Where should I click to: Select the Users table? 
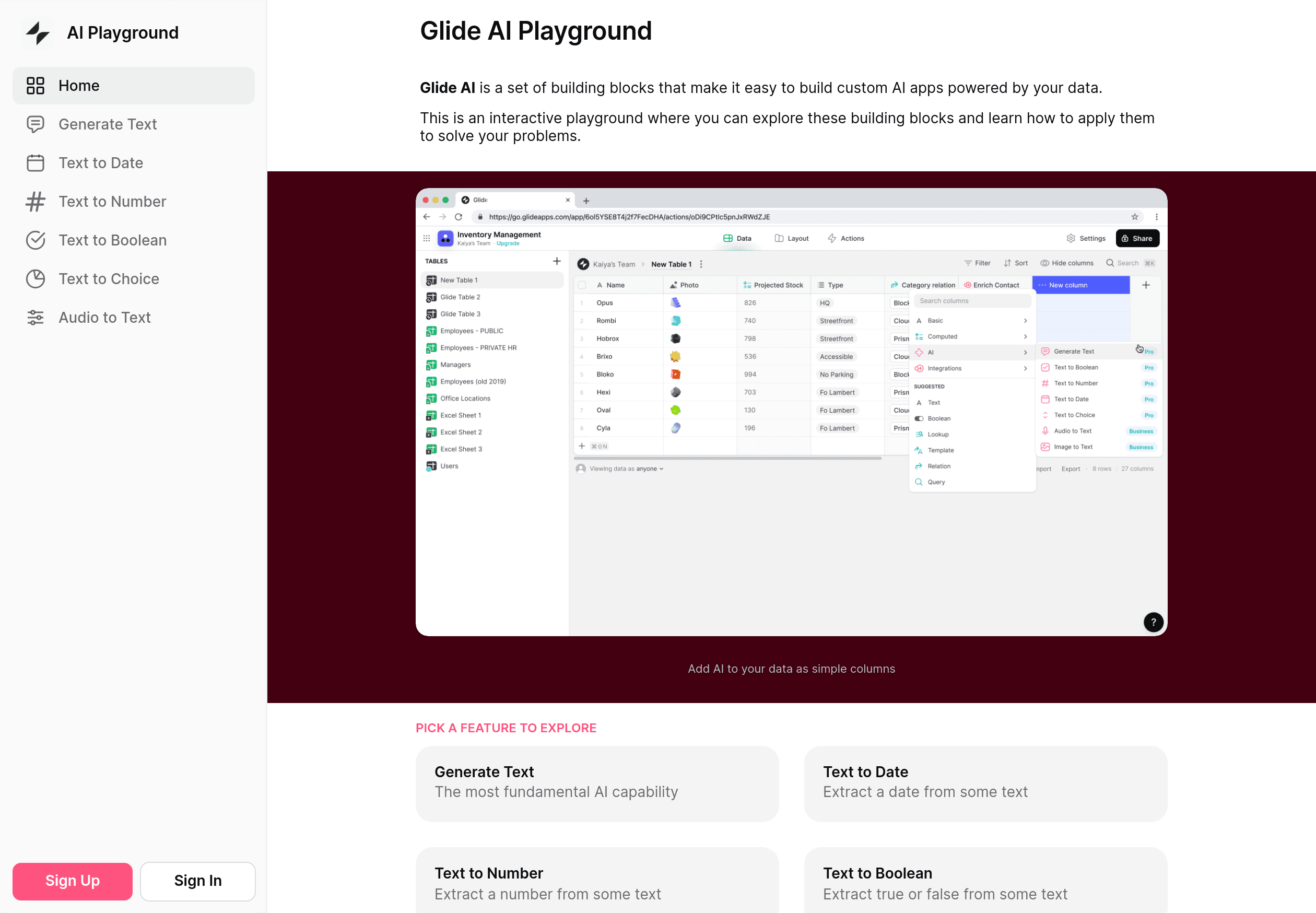coord(492,466)
